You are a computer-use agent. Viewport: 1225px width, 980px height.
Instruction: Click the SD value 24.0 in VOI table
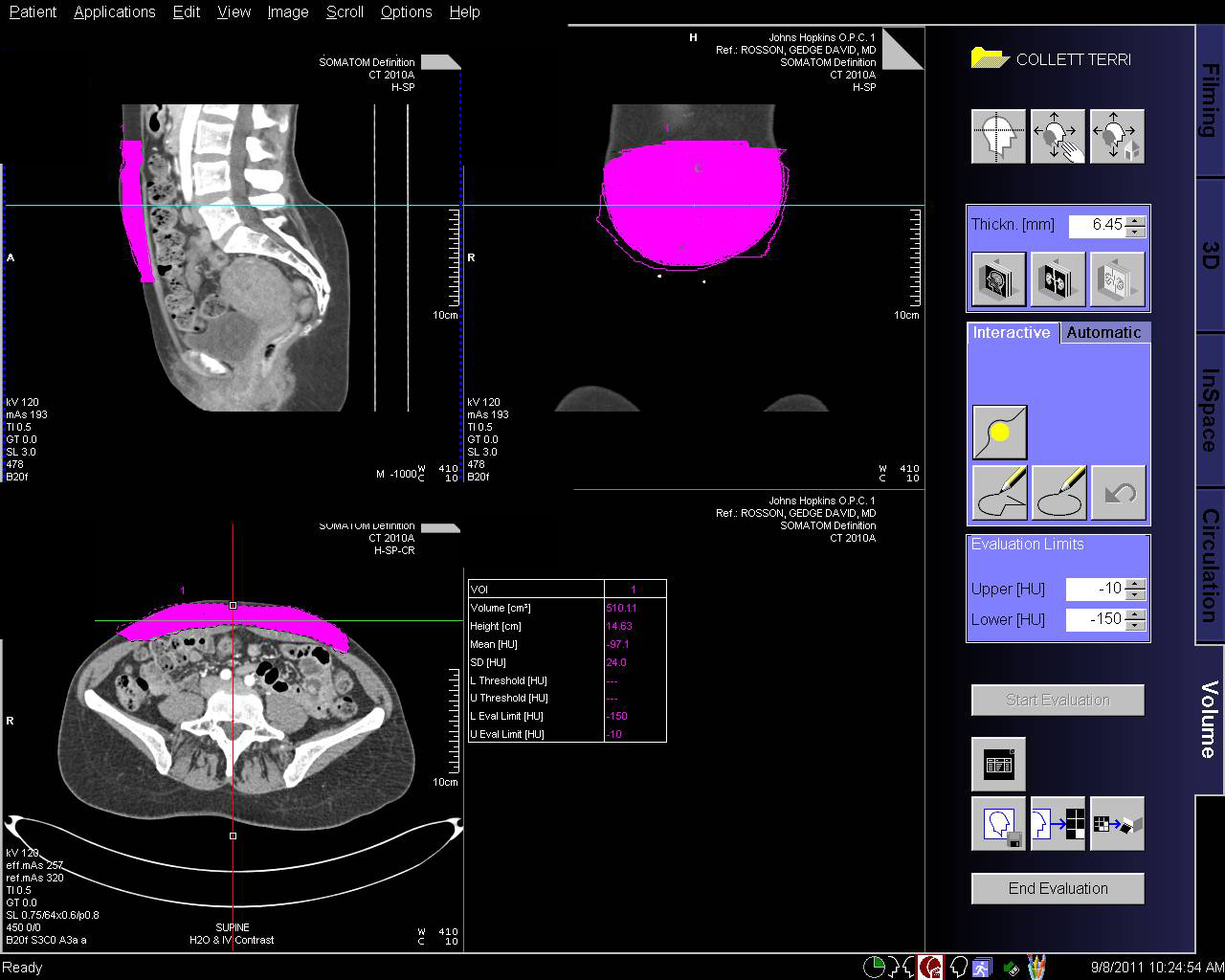point(616,662)
